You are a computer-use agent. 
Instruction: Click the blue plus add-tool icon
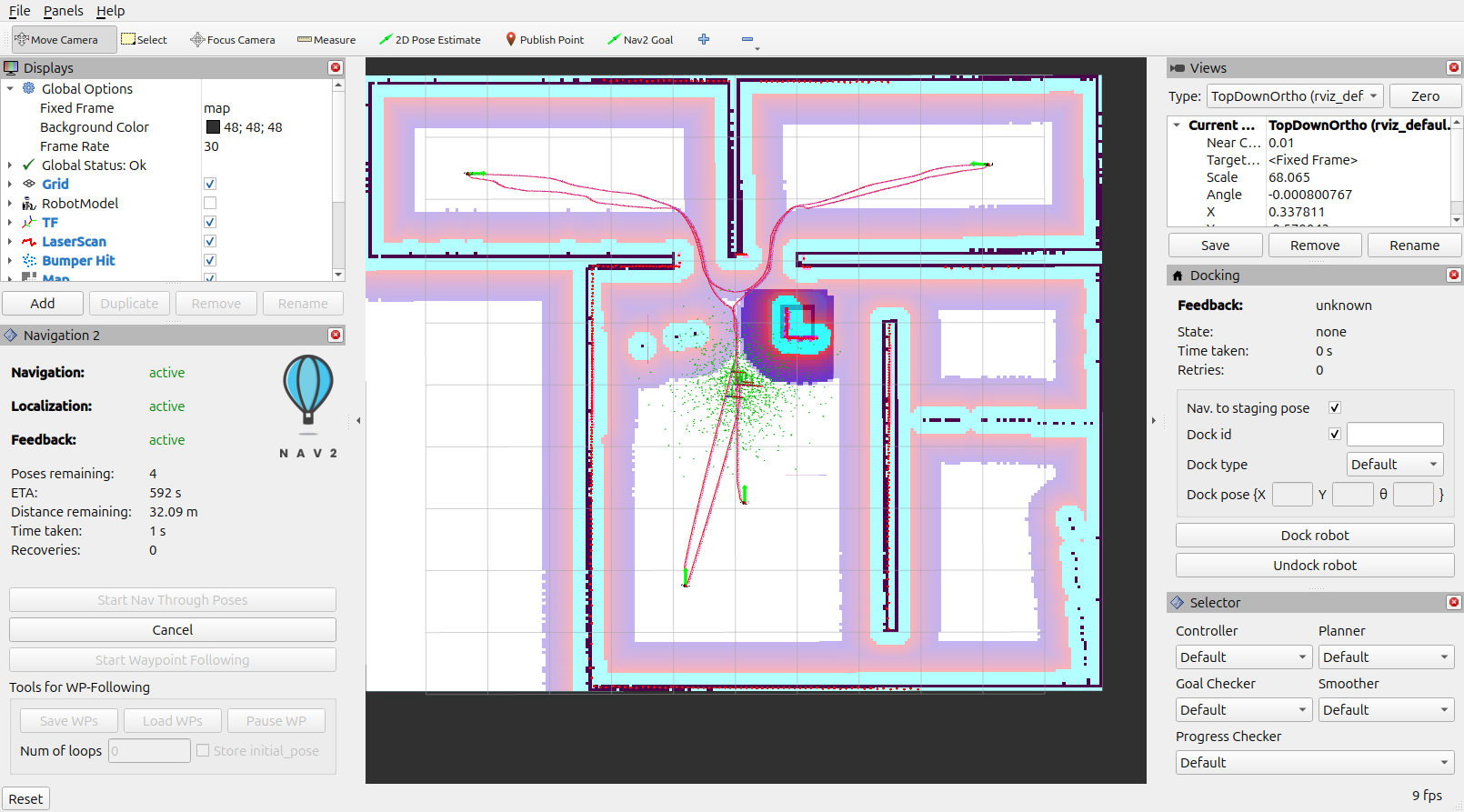704,39
